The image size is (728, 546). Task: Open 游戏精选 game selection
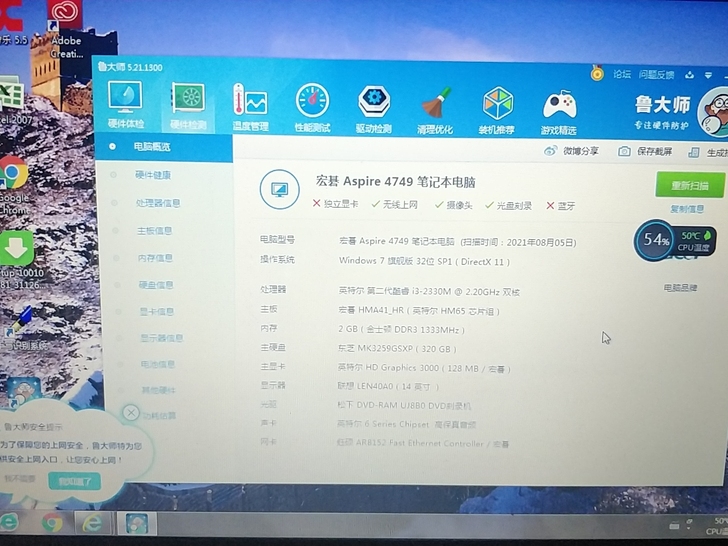(559, 112)
